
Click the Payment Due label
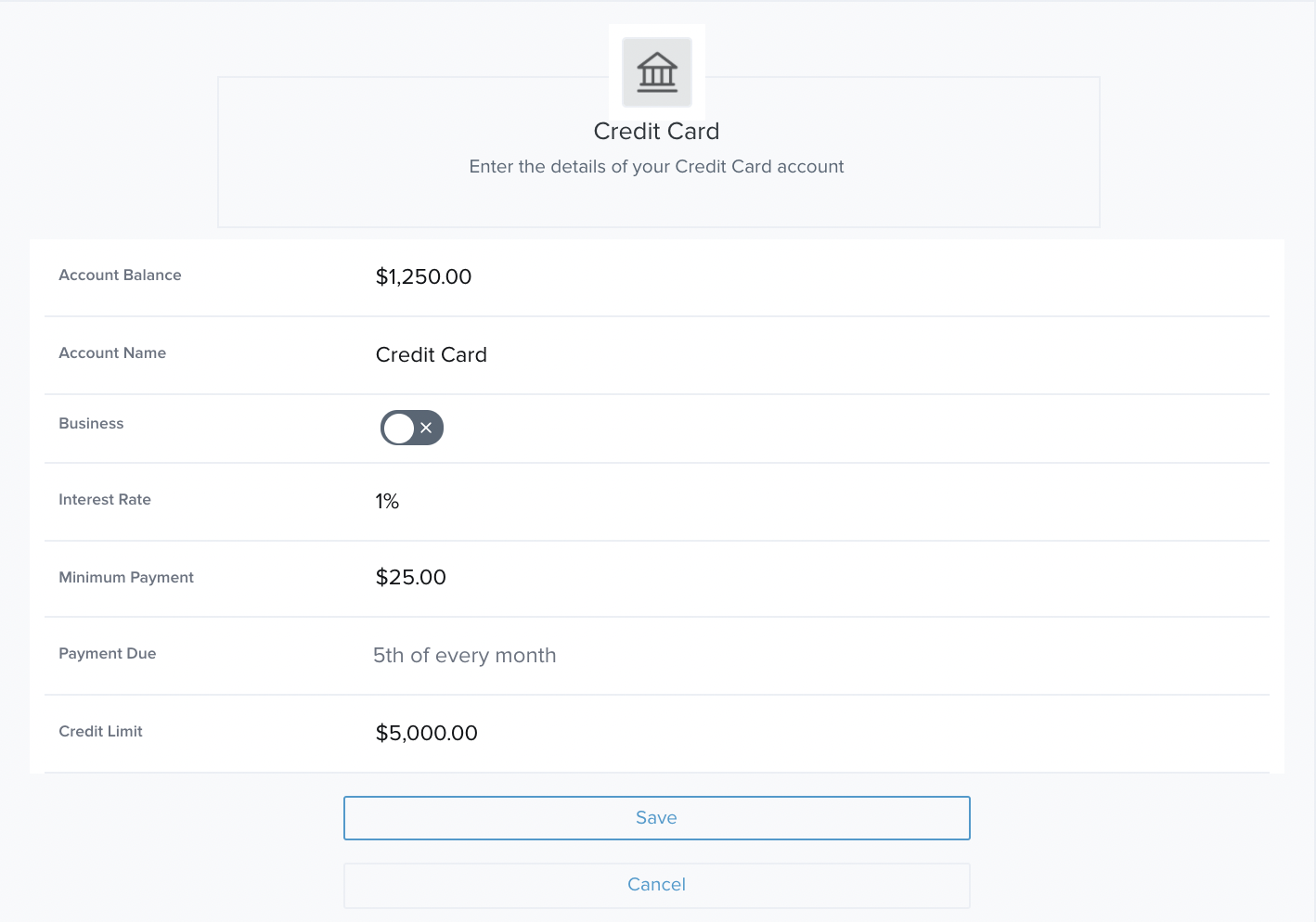pyautogui.click(x=108, y=654)
